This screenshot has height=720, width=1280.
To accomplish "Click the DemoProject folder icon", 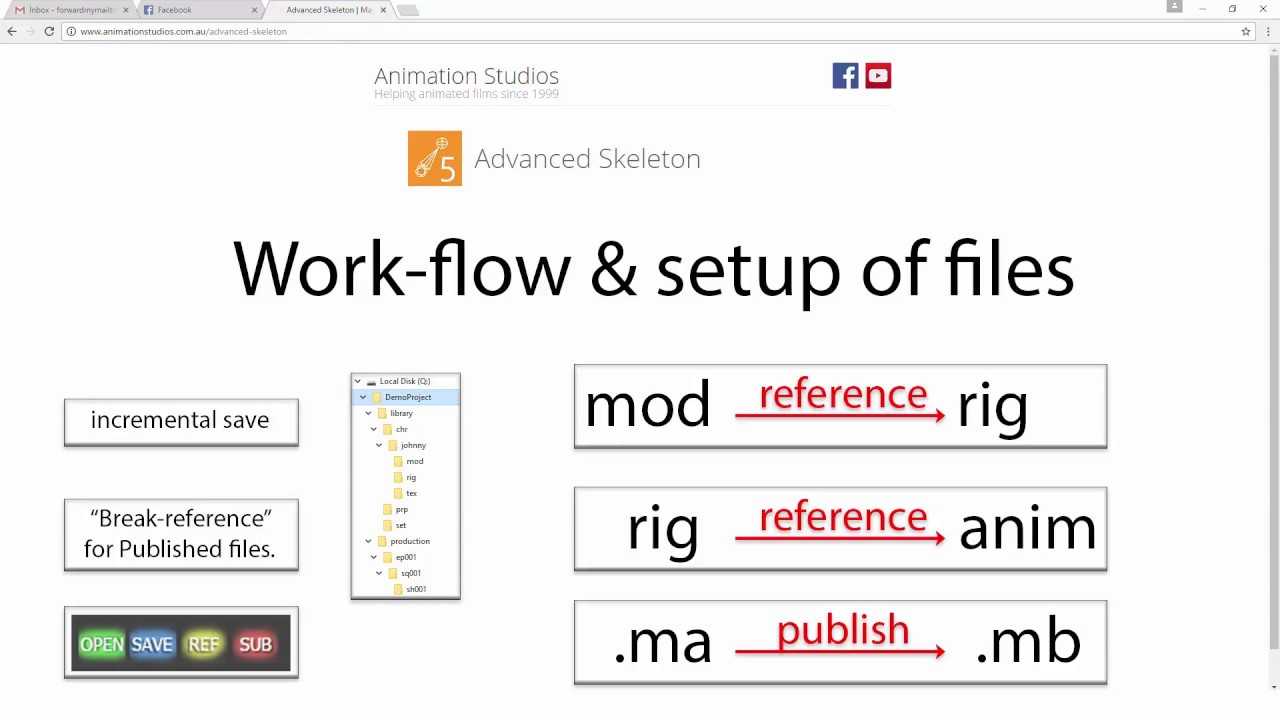I will (377, 397).
